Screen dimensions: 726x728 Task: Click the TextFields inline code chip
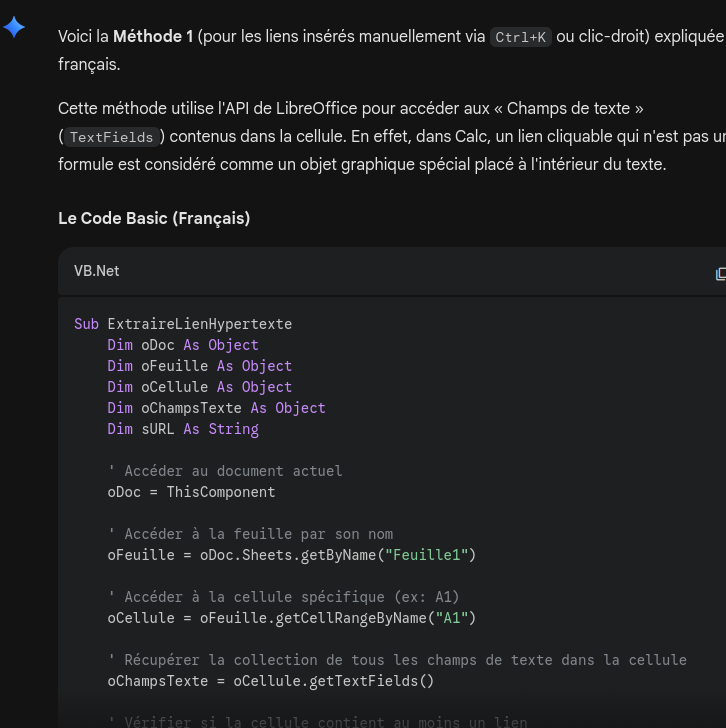(111, 137)
